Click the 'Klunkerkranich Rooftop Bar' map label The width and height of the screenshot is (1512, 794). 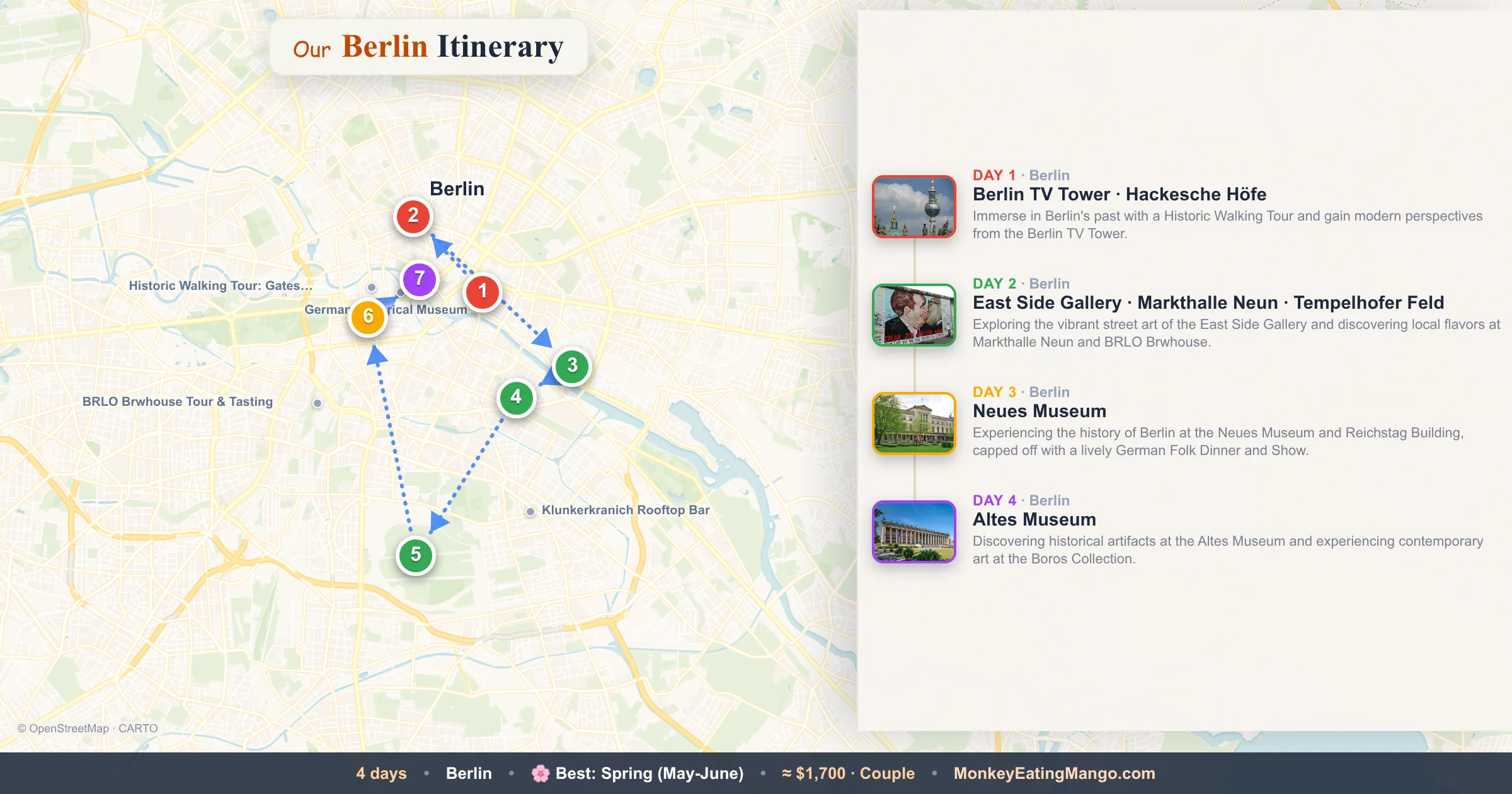[x=626, y=510]
